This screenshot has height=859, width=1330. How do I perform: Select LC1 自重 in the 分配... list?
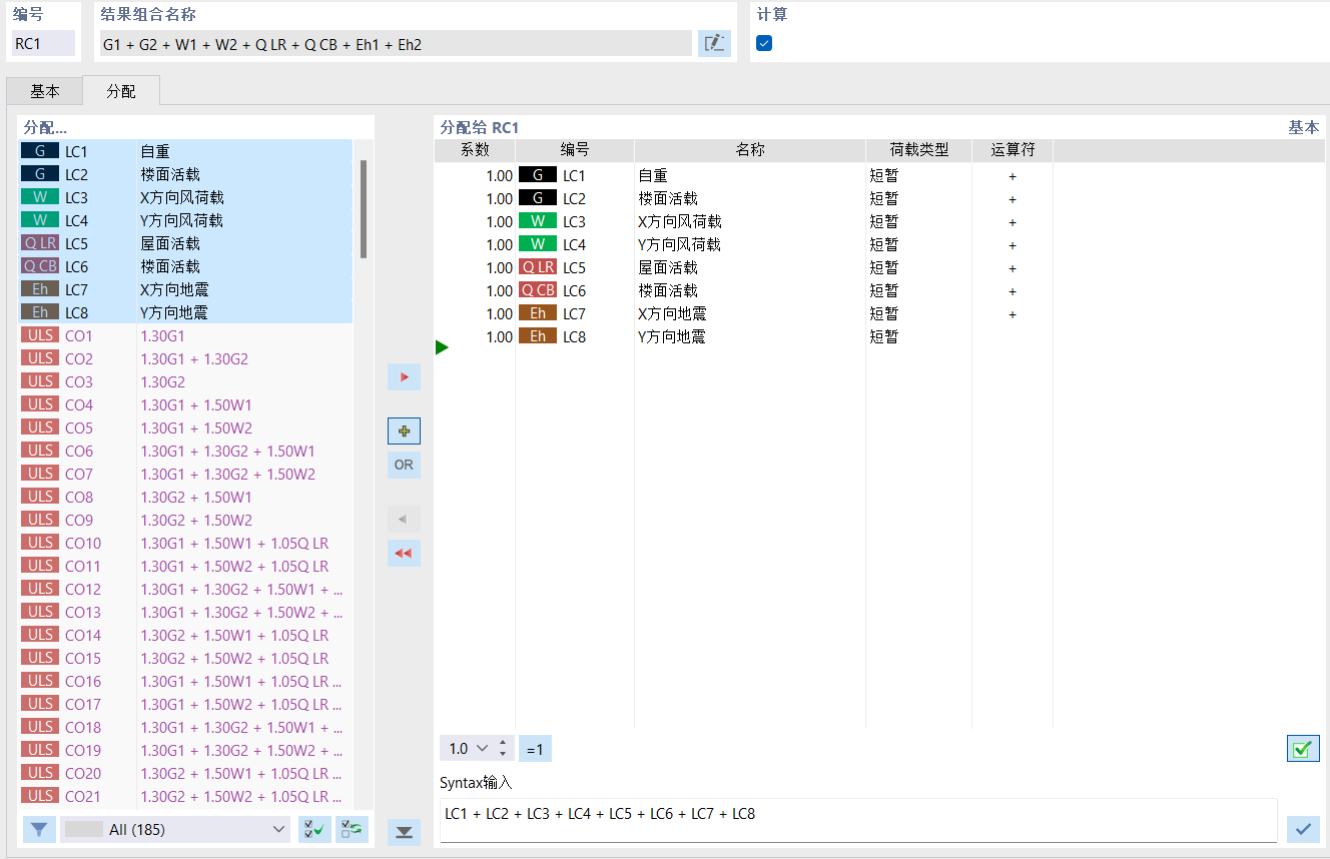click(186, 151)
